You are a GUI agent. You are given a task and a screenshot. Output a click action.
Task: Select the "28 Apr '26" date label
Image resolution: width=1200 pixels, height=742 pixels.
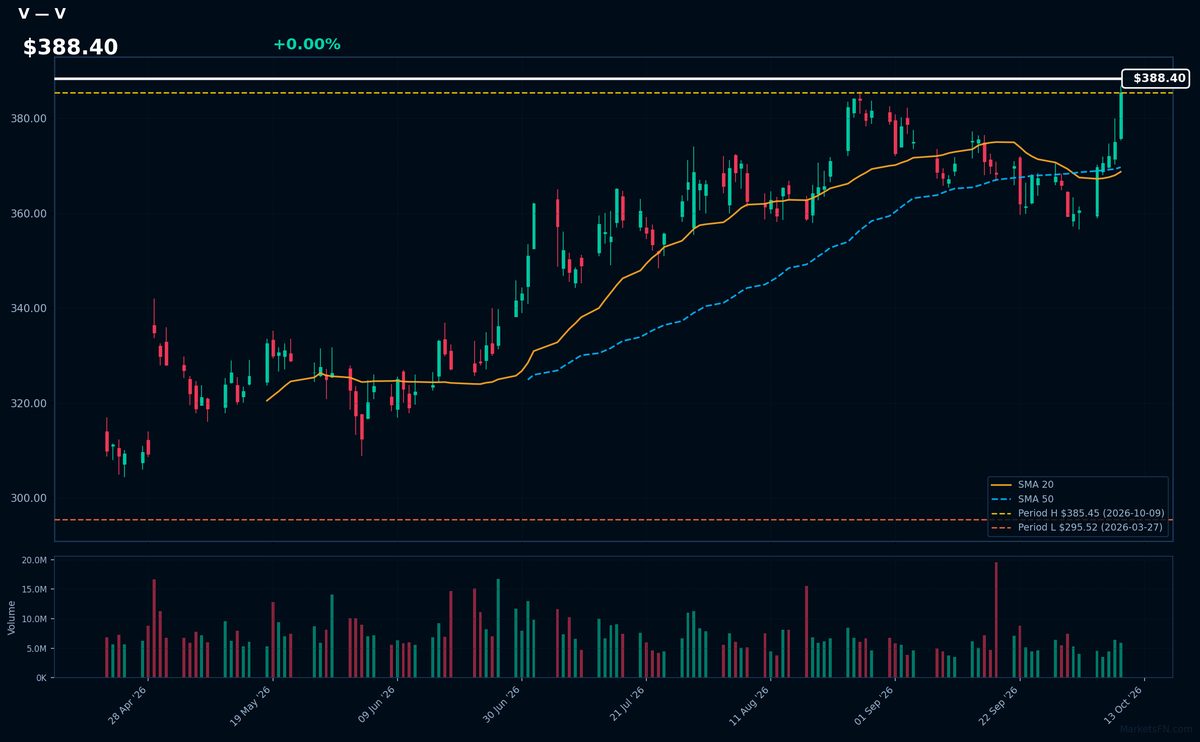coord(130,704)
